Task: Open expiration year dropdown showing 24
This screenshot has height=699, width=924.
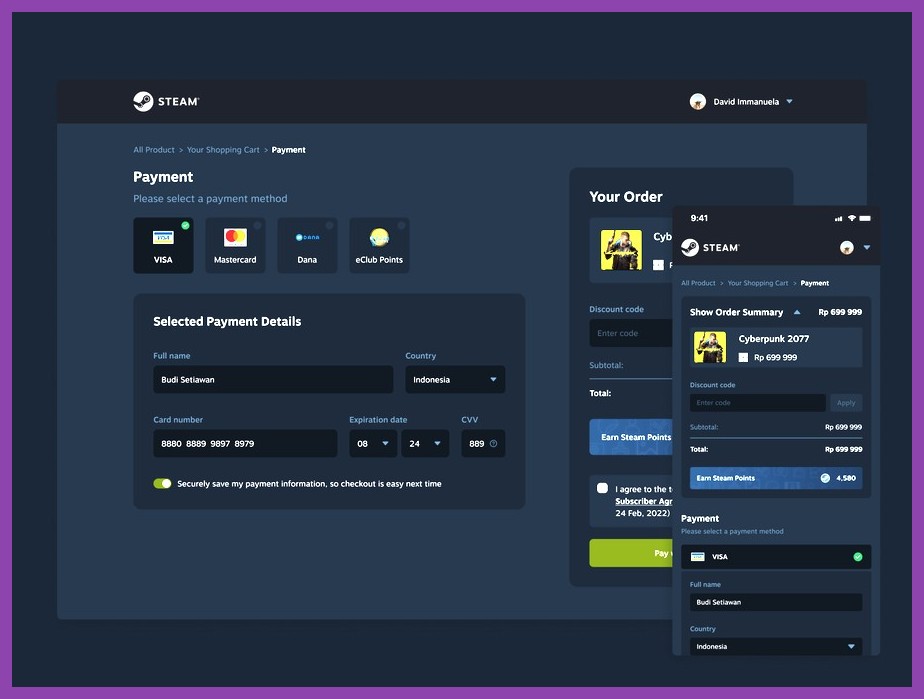Action: click(425, 443)
